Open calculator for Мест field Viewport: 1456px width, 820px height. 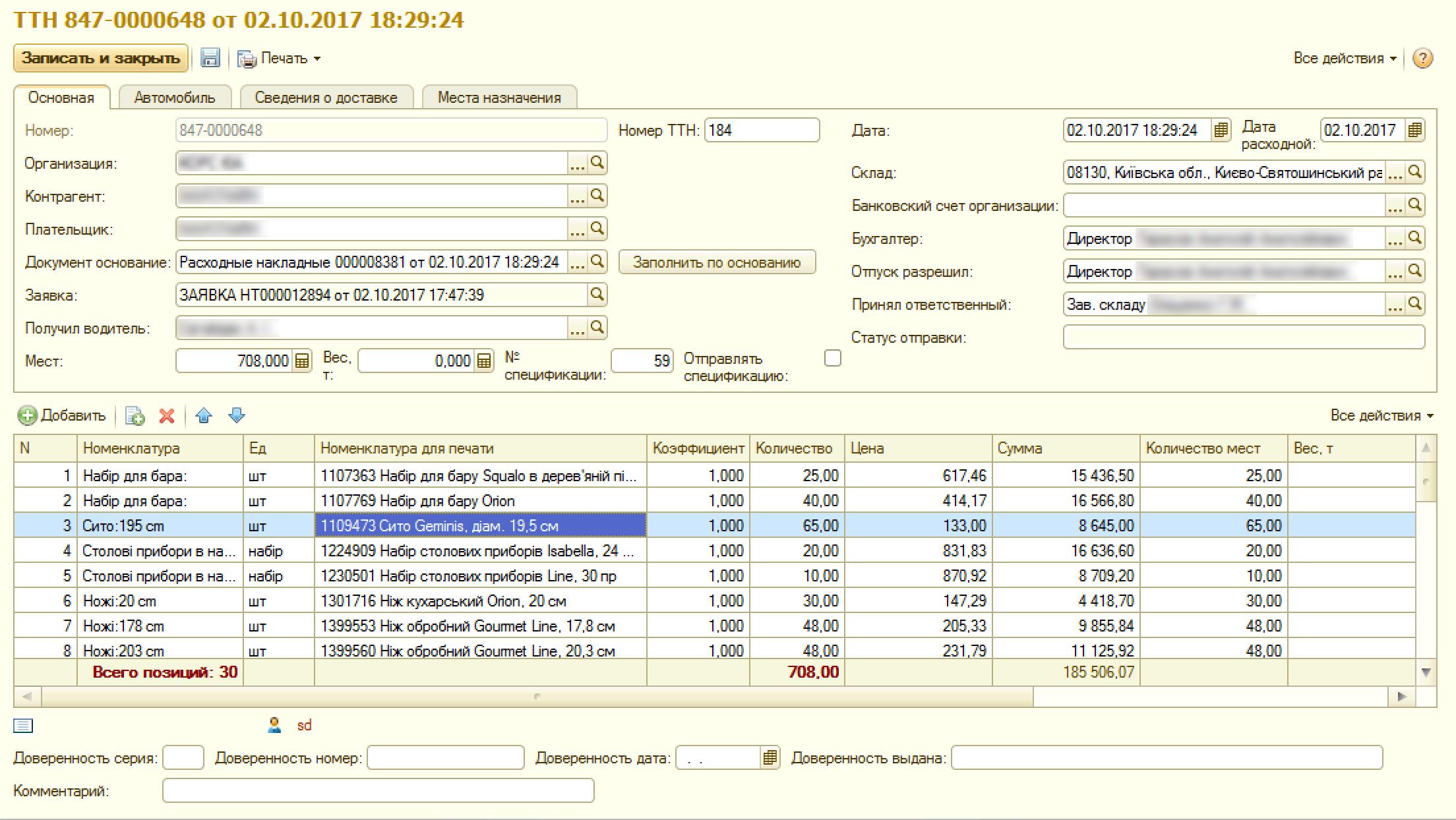click(302, 361)
